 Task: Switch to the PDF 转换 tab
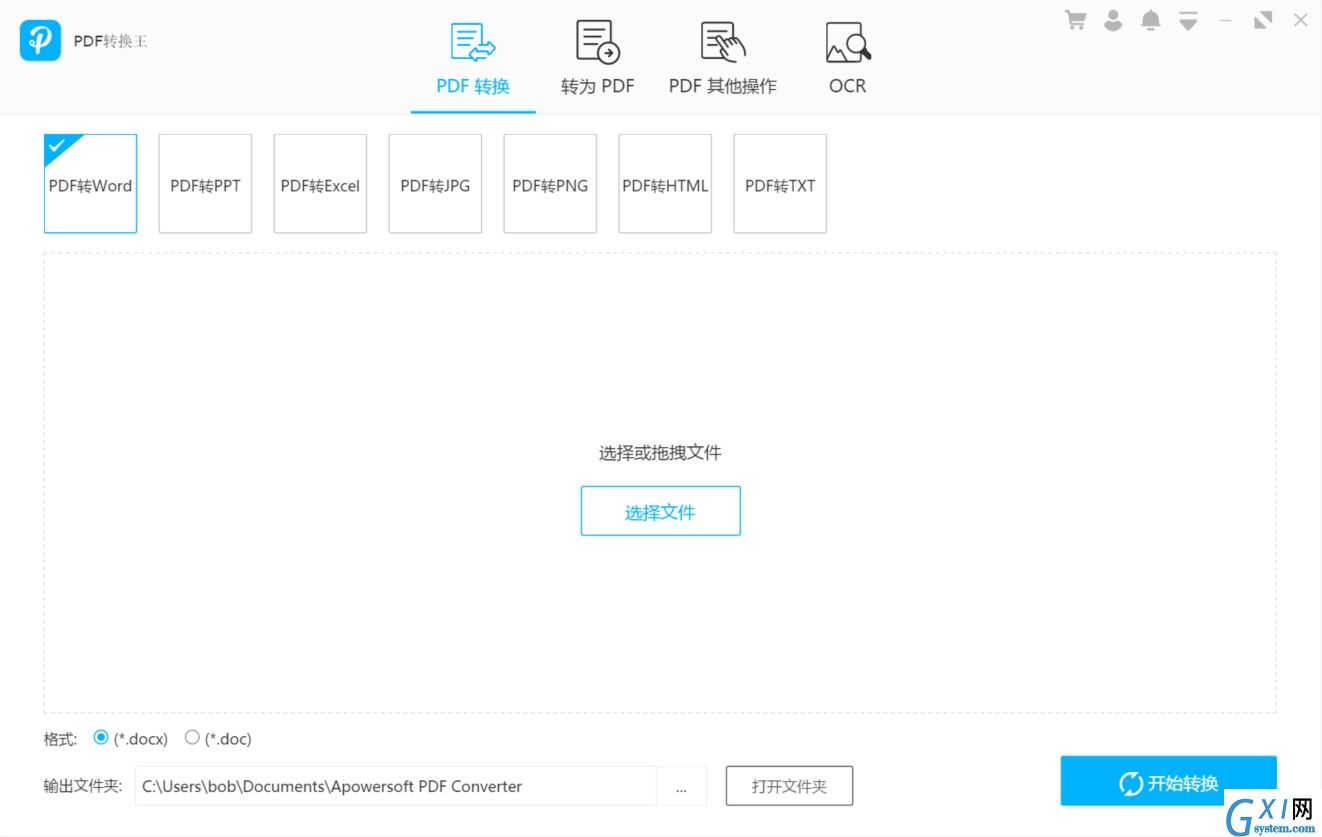pyautogui.click(x=473, y=58)
